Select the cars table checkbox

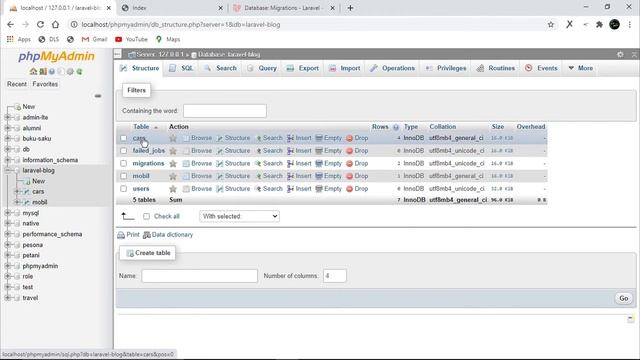124,138
